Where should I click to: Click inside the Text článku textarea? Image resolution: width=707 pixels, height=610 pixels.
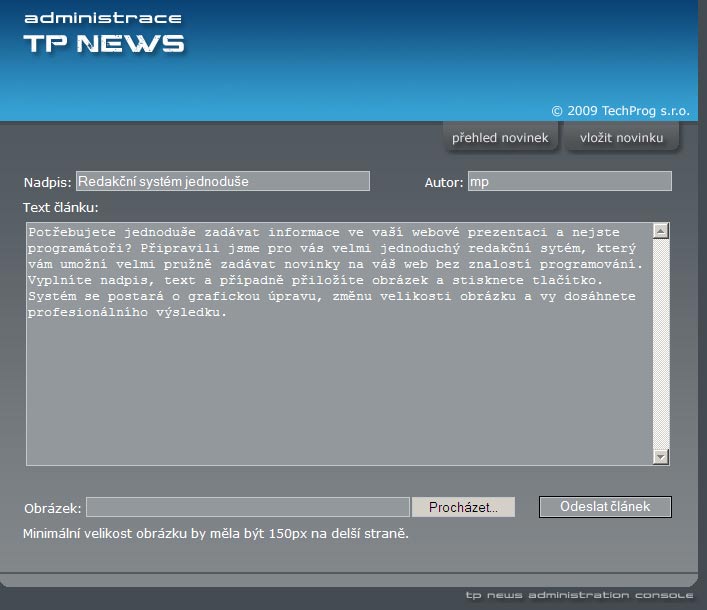pyautogui.click(x=339, y=344)
